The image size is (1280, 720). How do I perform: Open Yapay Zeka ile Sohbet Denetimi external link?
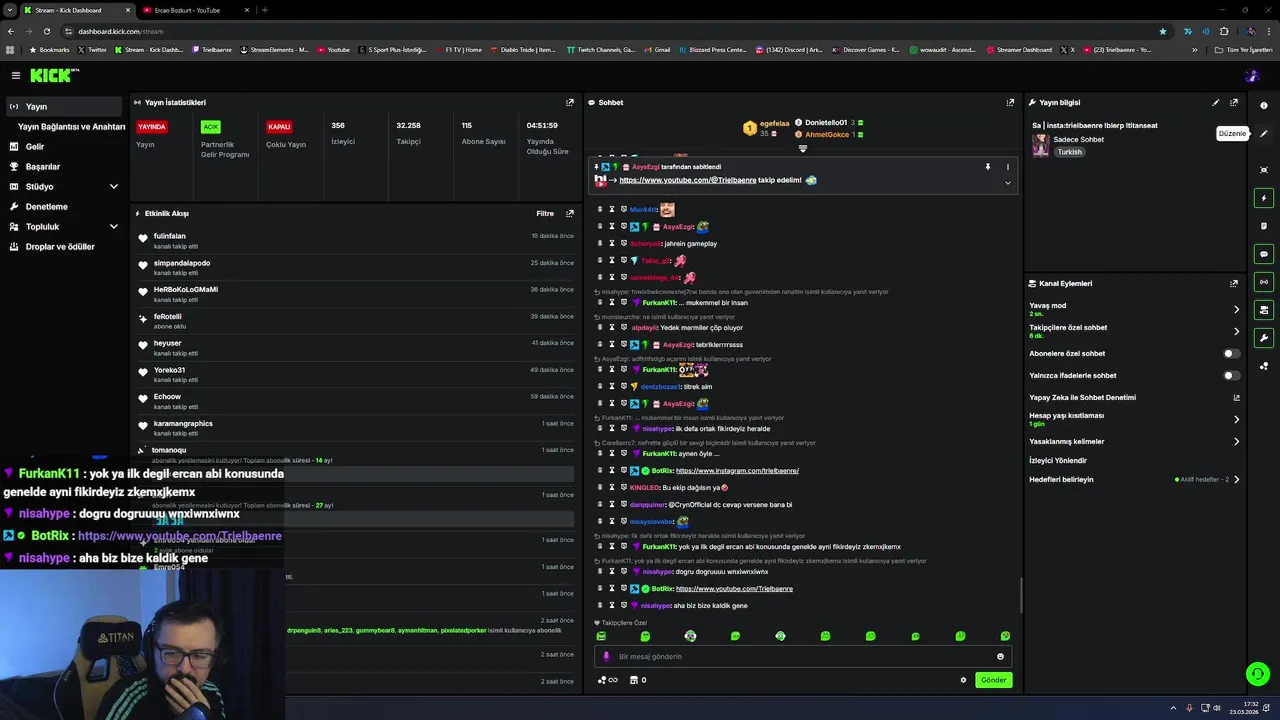tap(1236, 398)
